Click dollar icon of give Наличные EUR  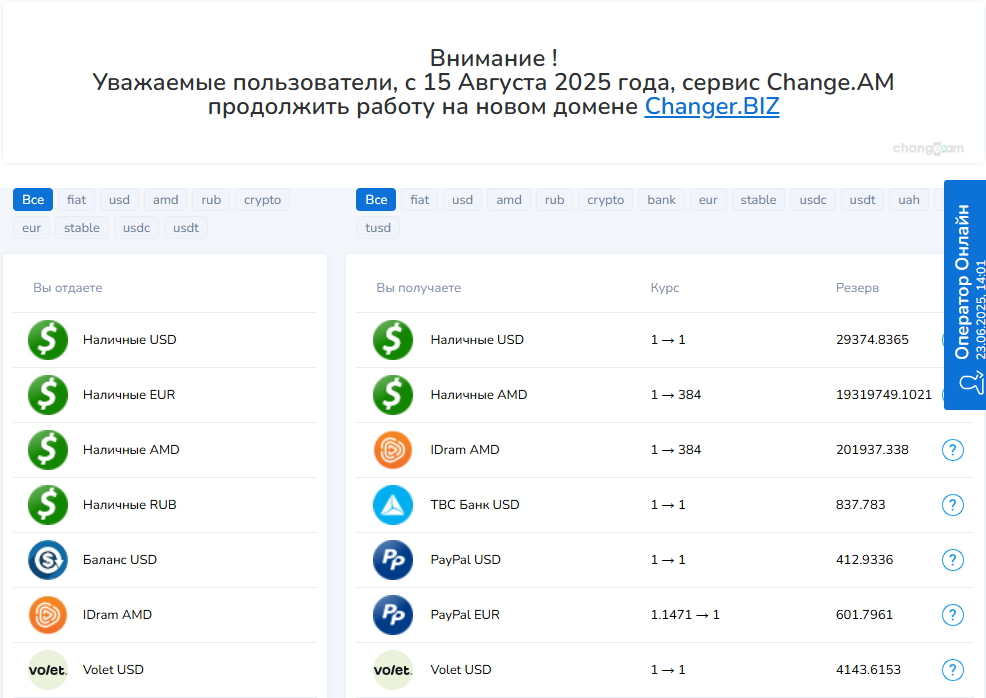(x=48, y=395)
